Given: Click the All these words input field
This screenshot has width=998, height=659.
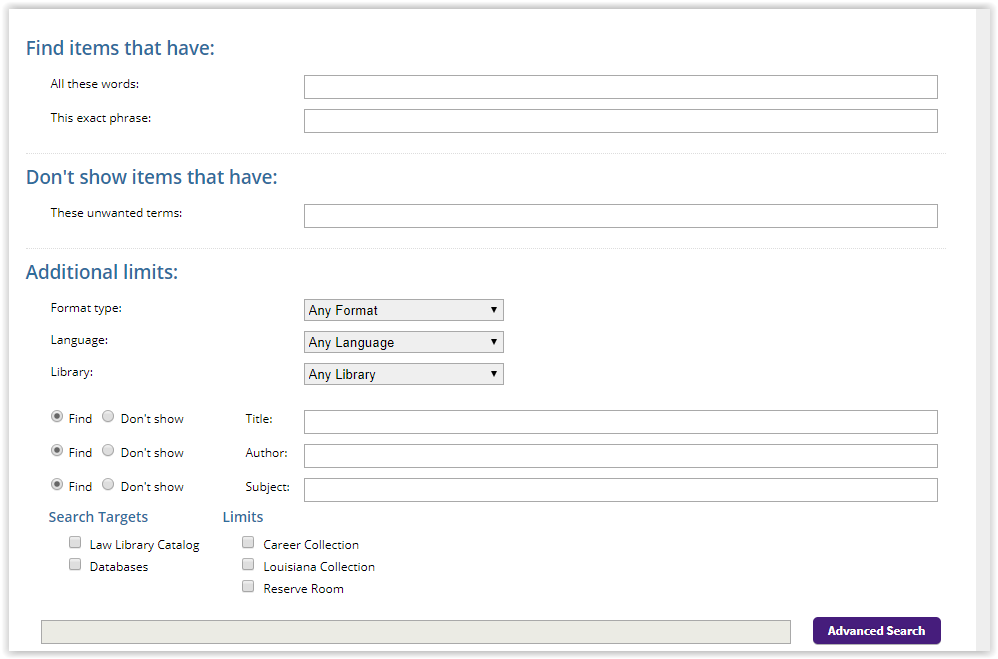Looking at the screenshot, I should click(x=621, y=87).
